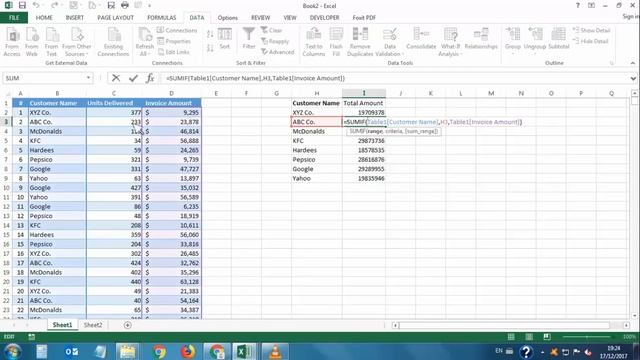The width and height of the screenshot is (640, 360).
Task: Adjust the zoom slider
Action: tap(587, 337)
